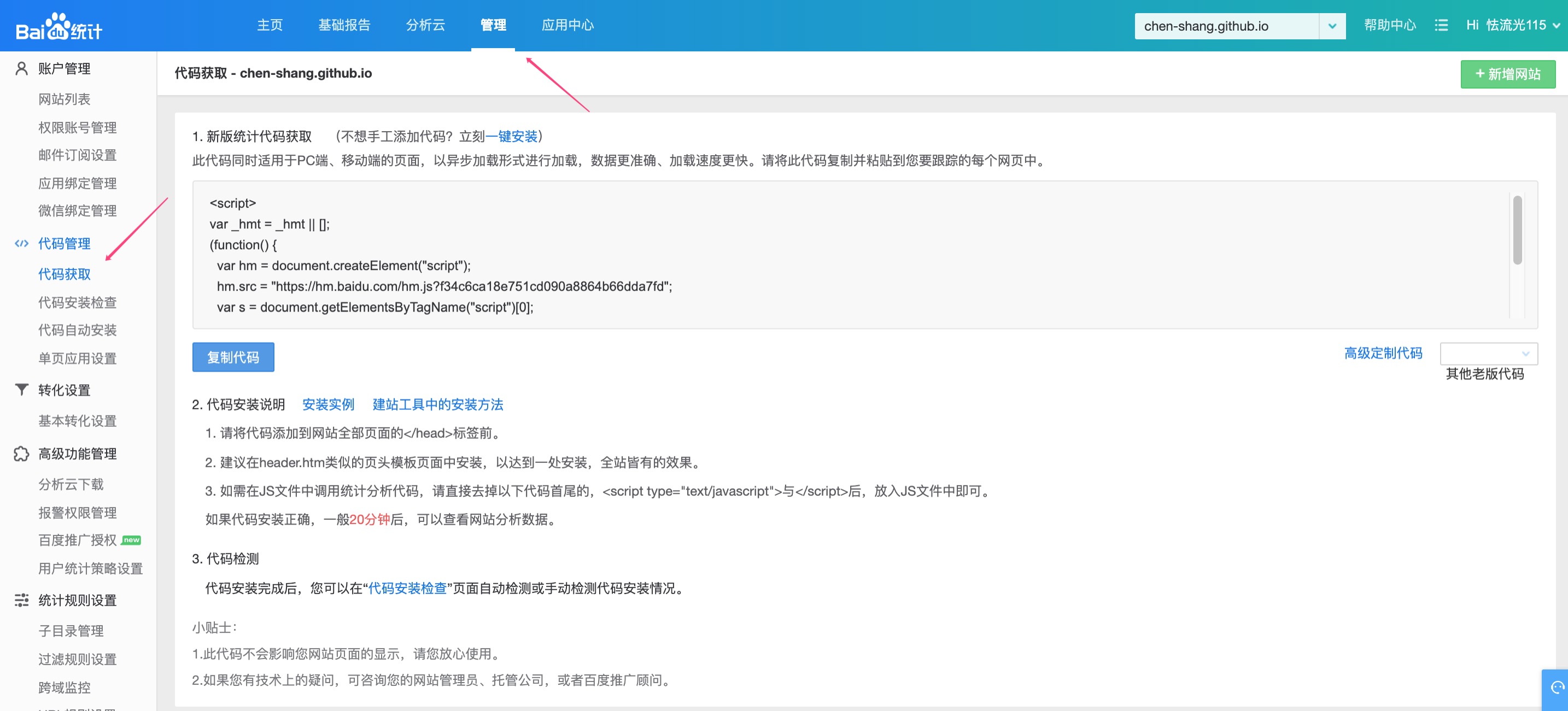
Task: Click the account management person icon
Action: pyautogui.click(x=21, y=68)
